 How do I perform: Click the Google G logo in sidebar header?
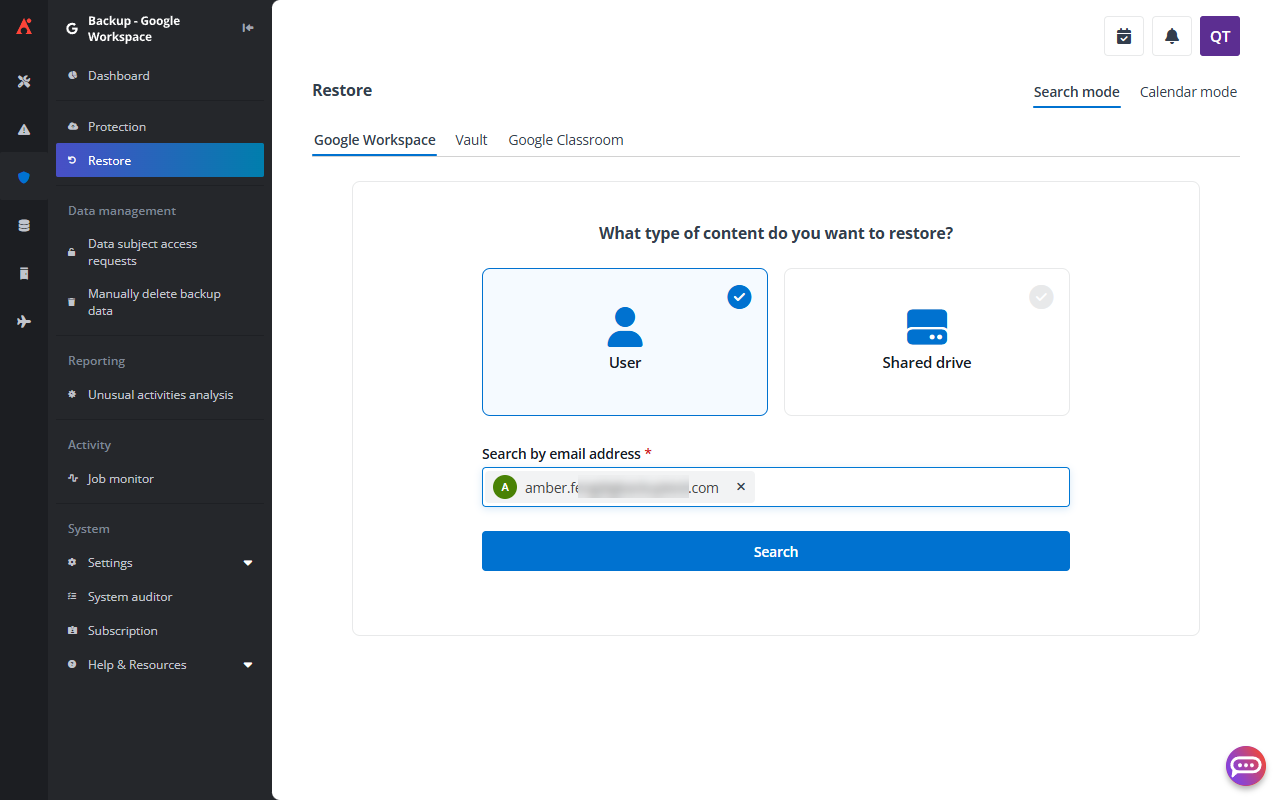point(71,29)
